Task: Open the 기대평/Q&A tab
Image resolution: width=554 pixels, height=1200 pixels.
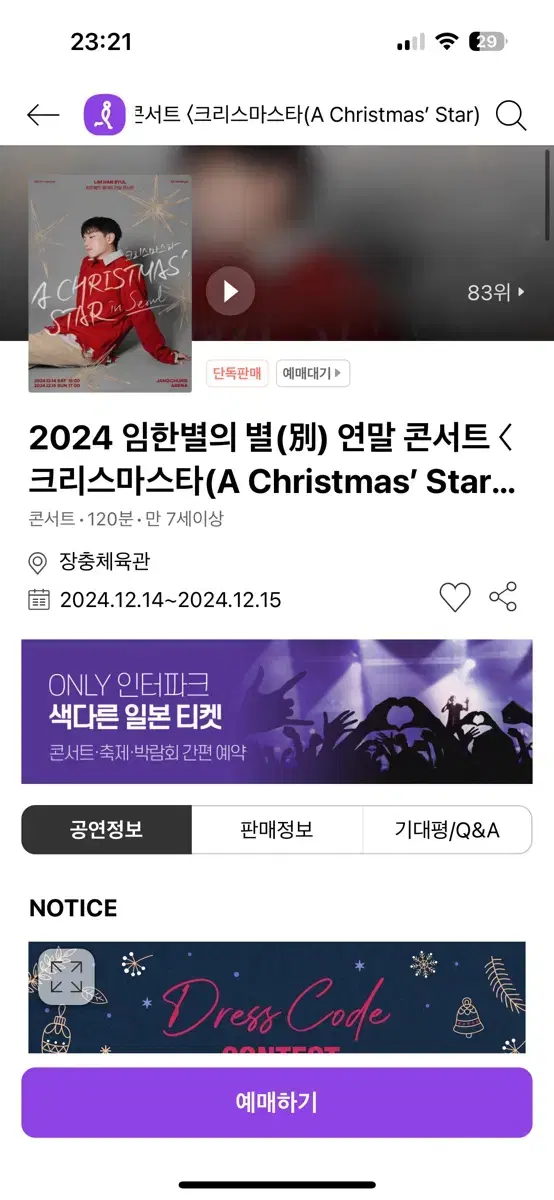Action: (x=447, y=830)
